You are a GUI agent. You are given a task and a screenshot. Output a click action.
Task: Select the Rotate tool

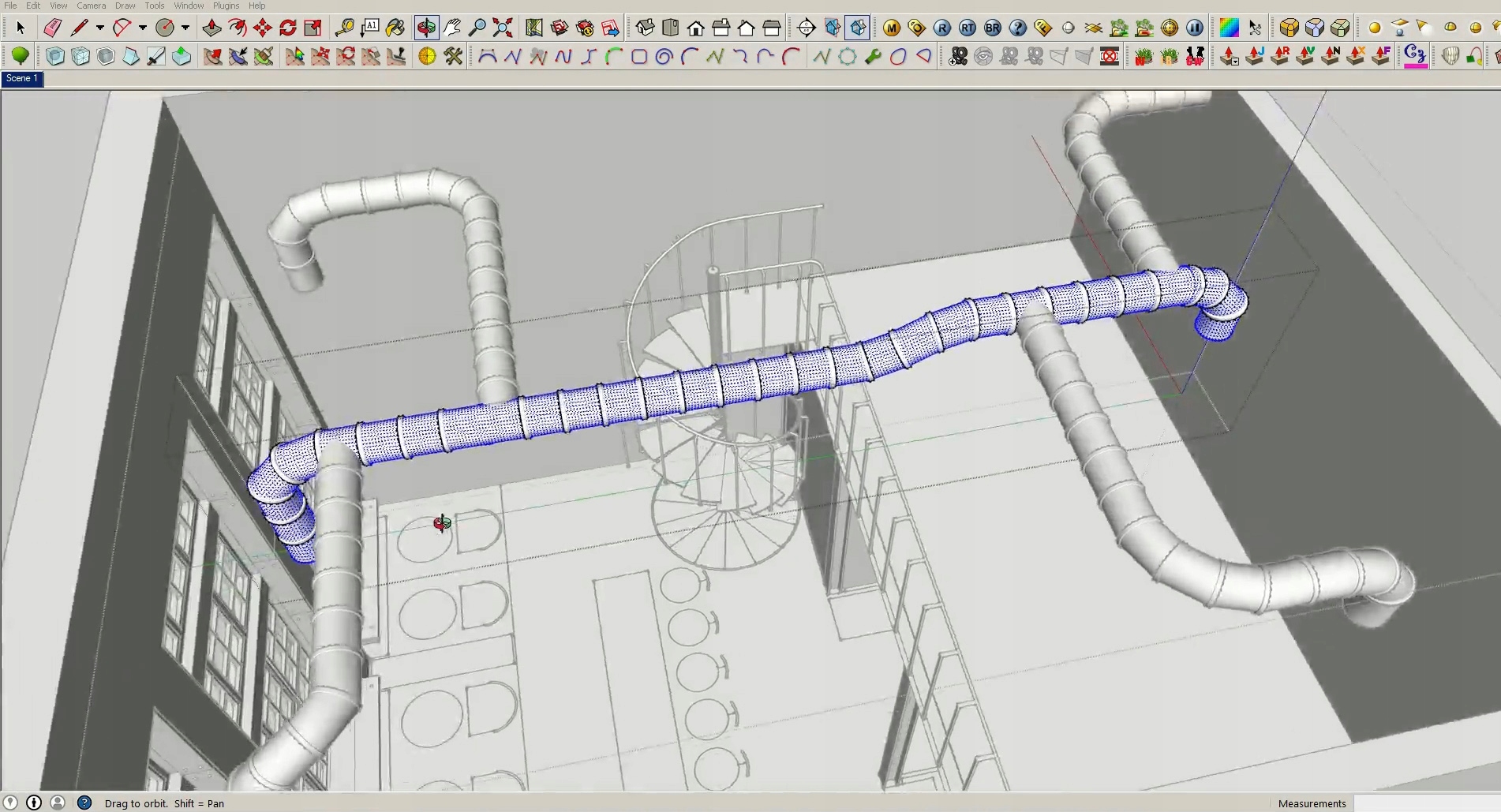pos(287,28)
